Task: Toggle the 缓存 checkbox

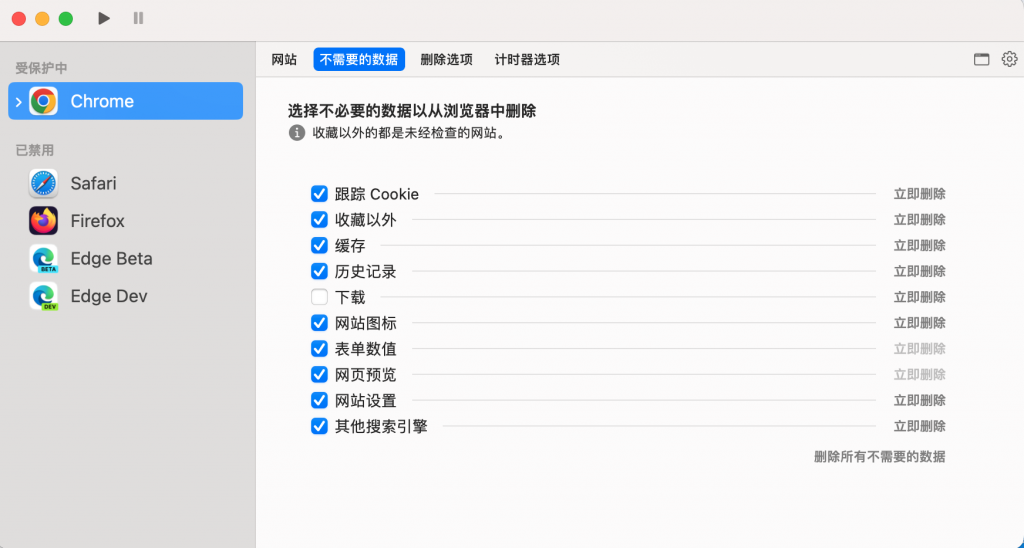Action: tap(319, 246)
